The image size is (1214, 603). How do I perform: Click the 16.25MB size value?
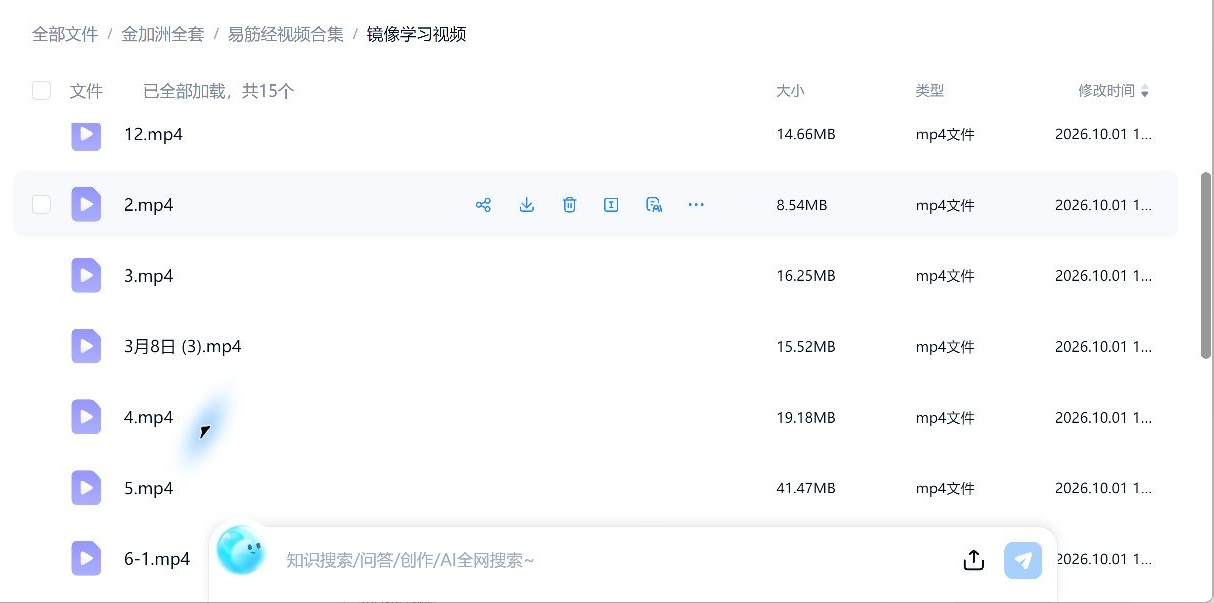tap(806, 276)
